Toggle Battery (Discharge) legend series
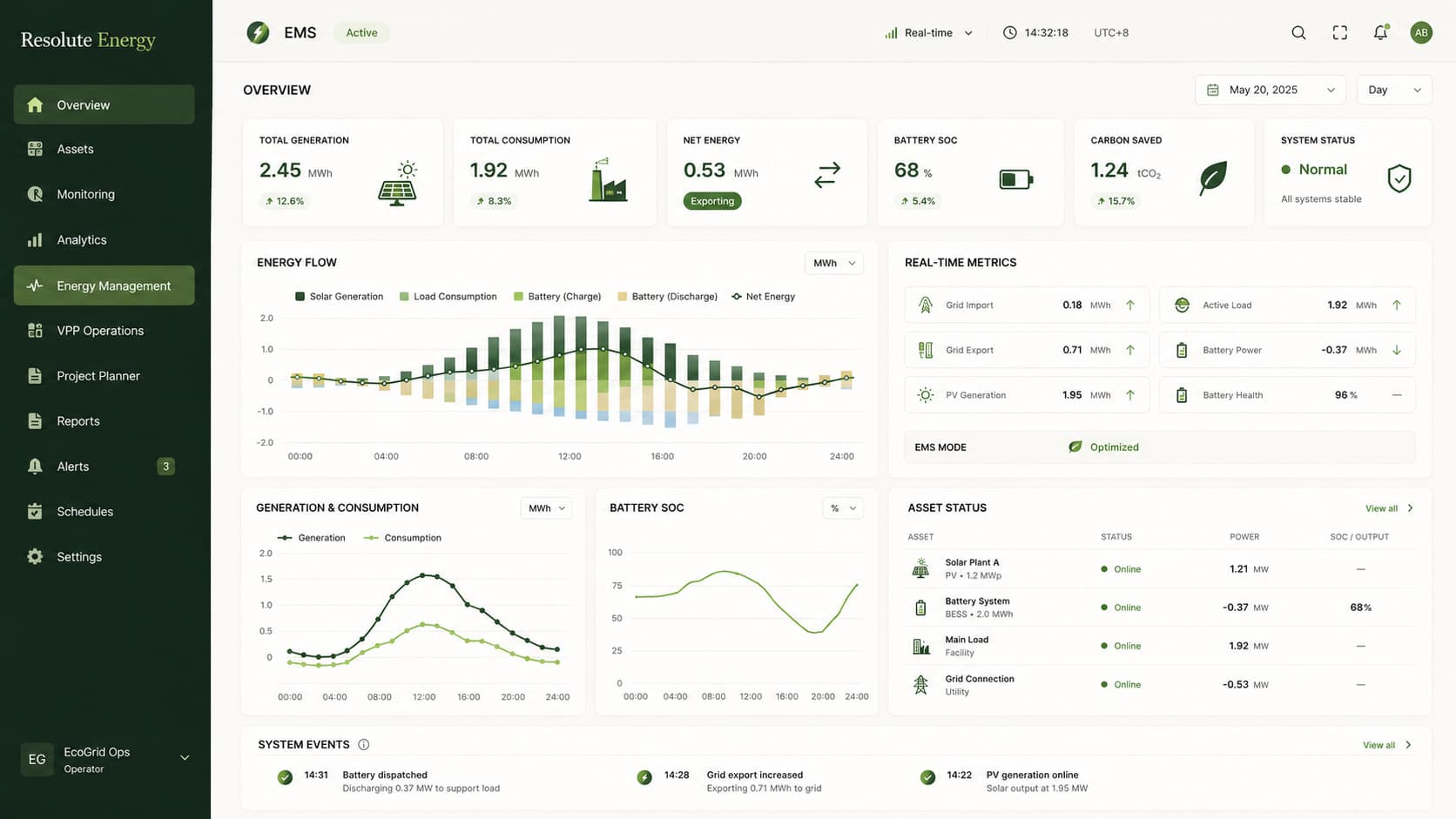 point(667,297)
